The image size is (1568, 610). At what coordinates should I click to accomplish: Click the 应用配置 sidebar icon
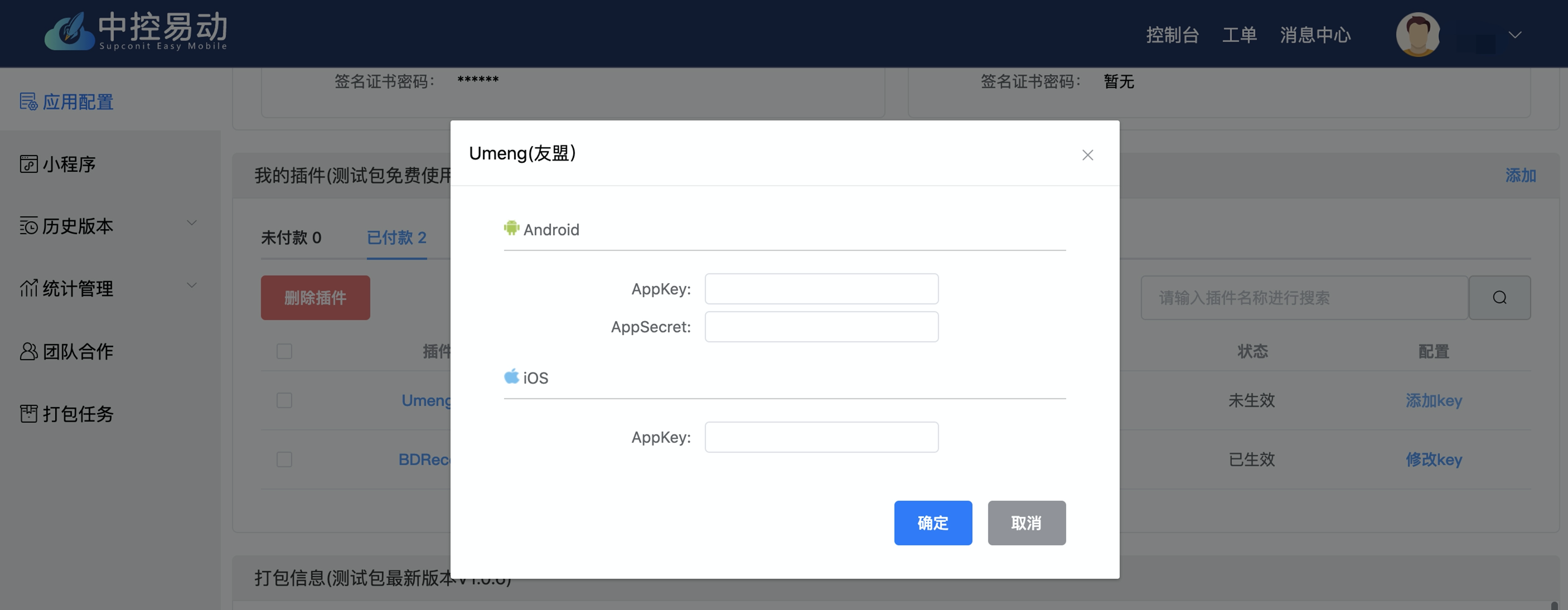(28, 101)
